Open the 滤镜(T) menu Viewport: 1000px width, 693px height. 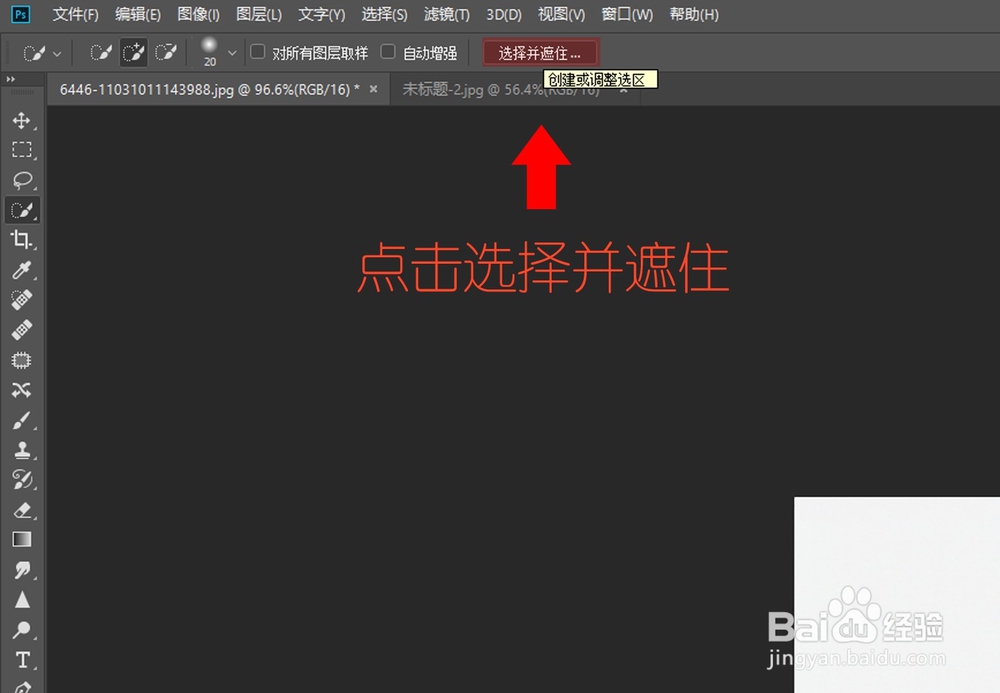tap(446, 14)
